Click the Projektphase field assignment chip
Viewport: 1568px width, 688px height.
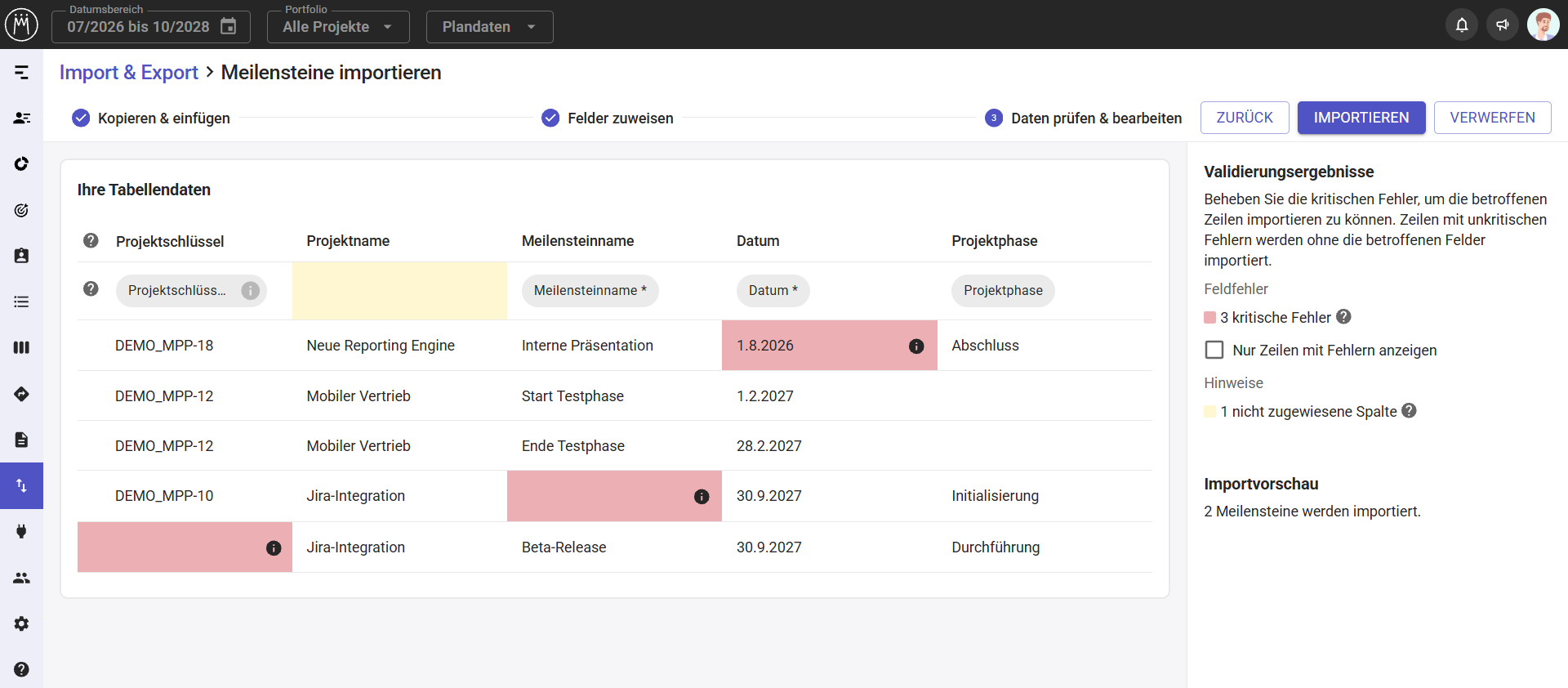click(x=1003, y=291)
